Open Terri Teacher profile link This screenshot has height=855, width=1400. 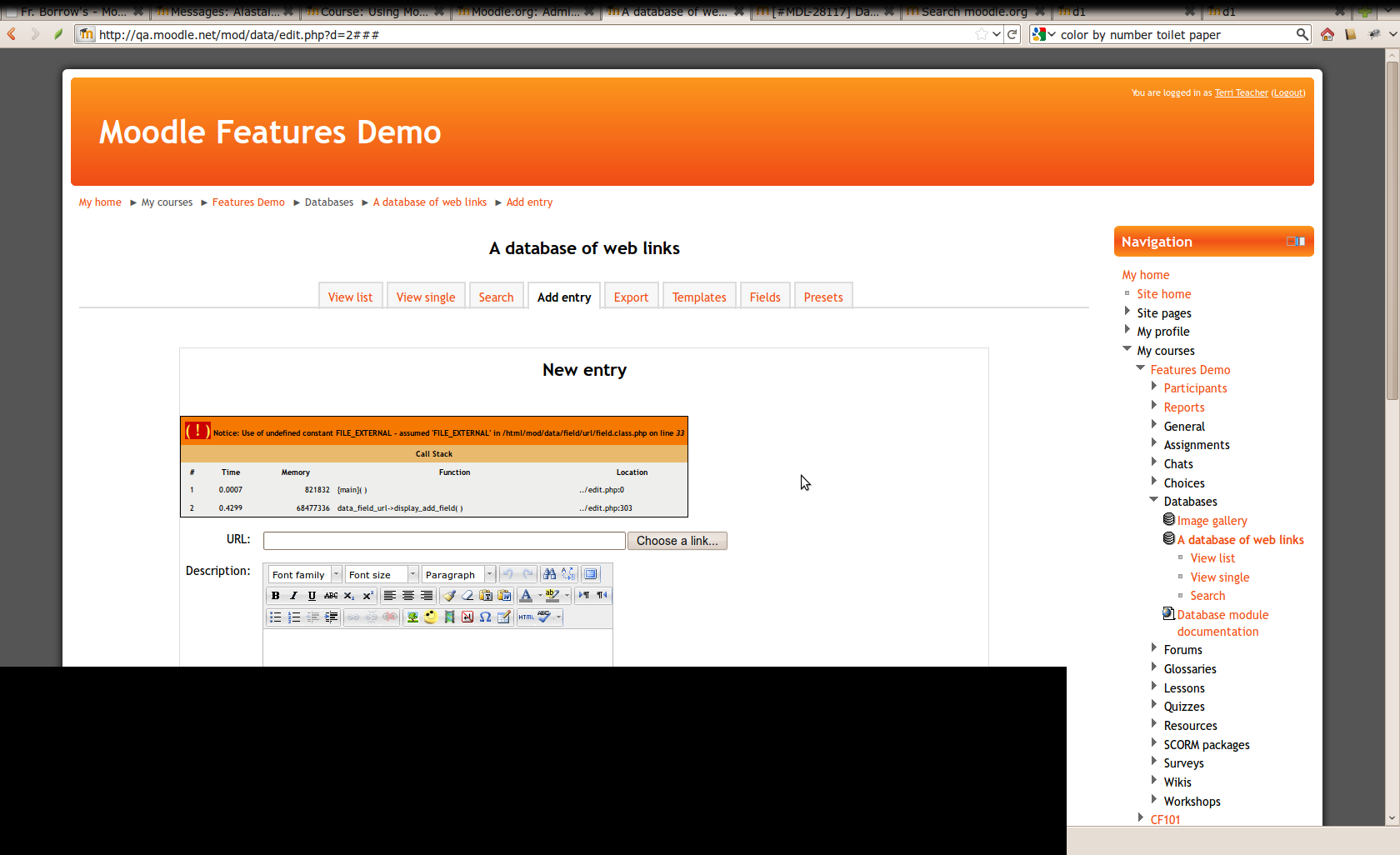click(1241, 92)
